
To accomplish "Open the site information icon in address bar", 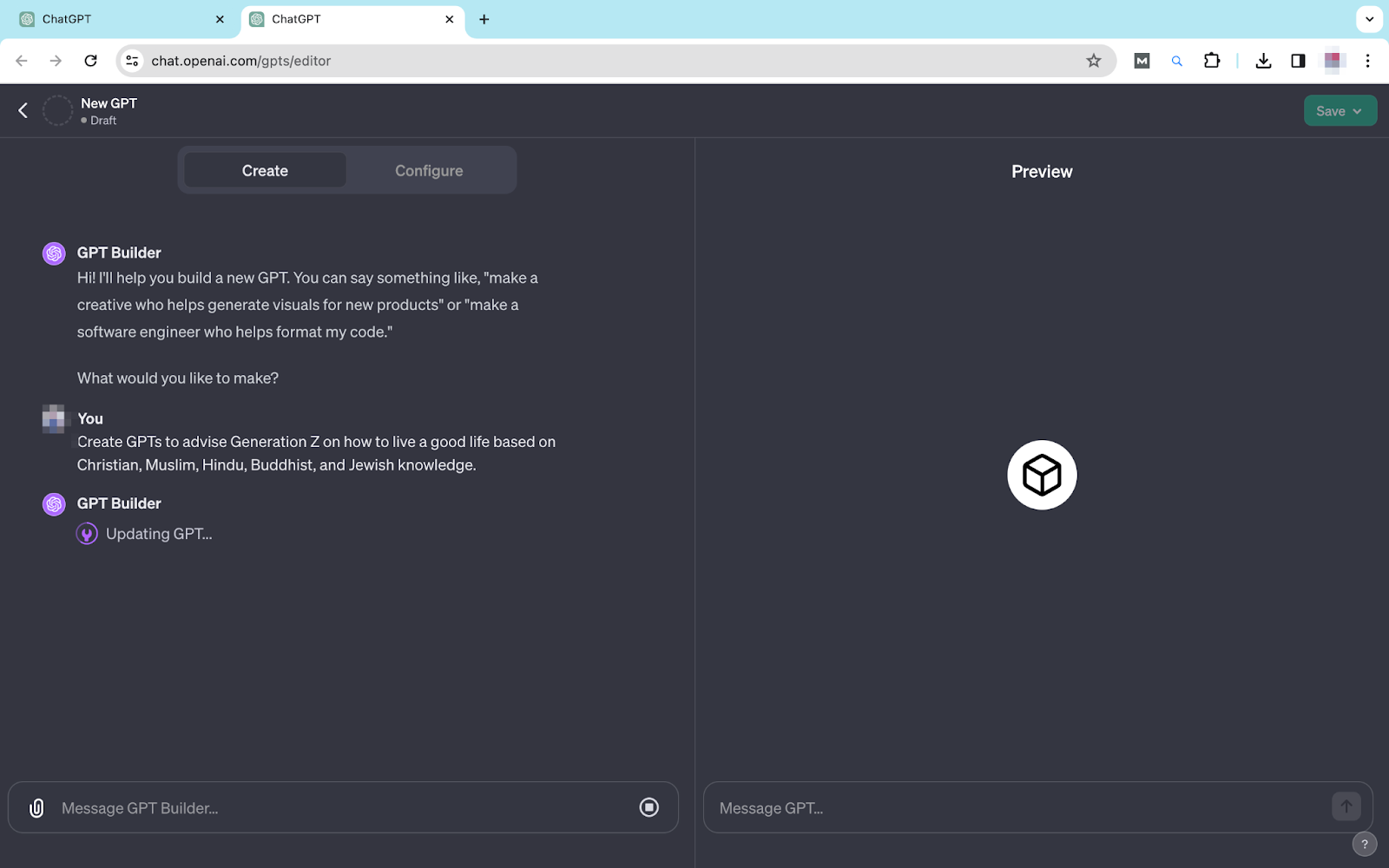I will 132,61.
